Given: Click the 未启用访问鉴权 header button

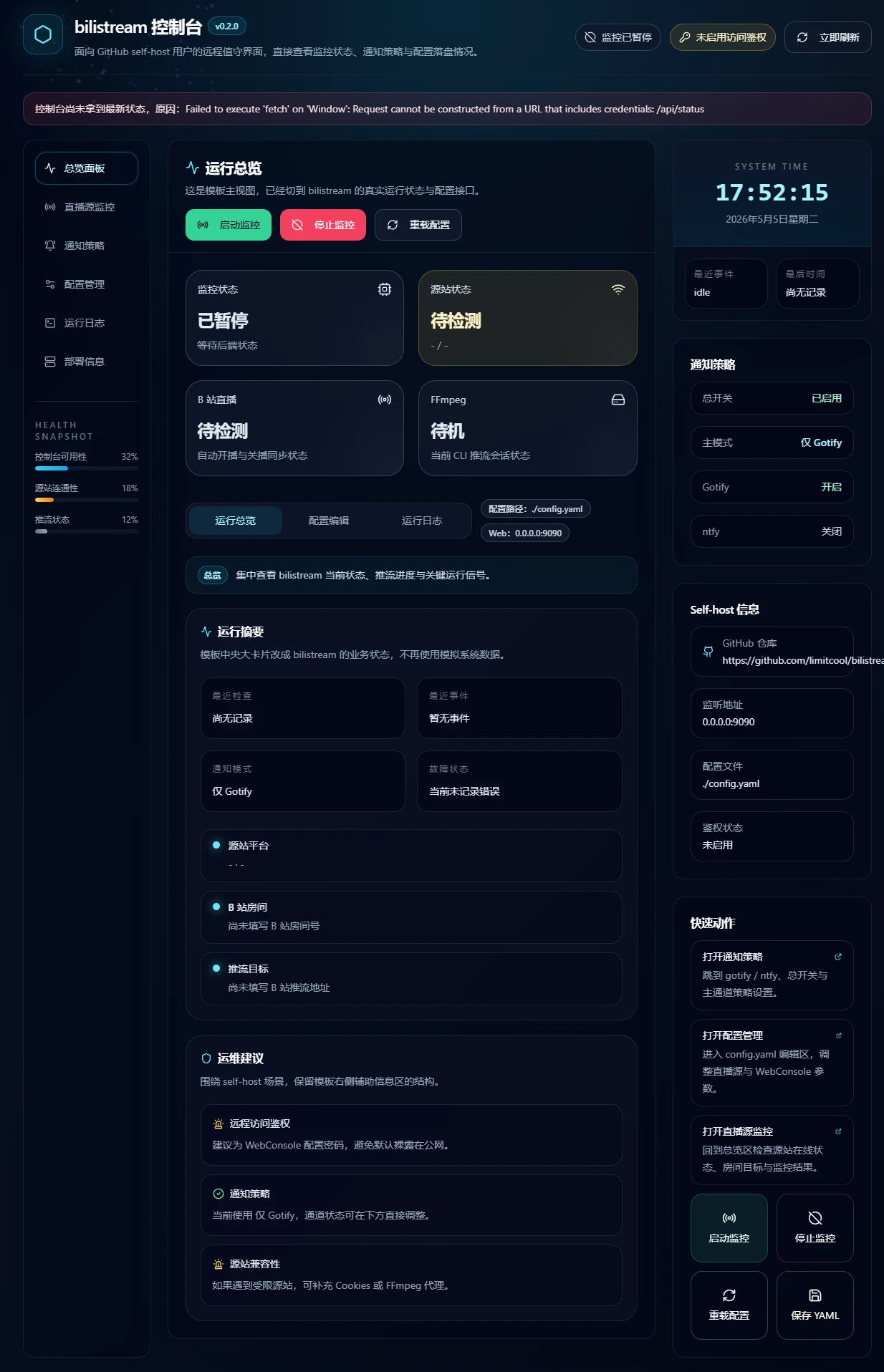Looking at the screenshot, I should point(723,37).
